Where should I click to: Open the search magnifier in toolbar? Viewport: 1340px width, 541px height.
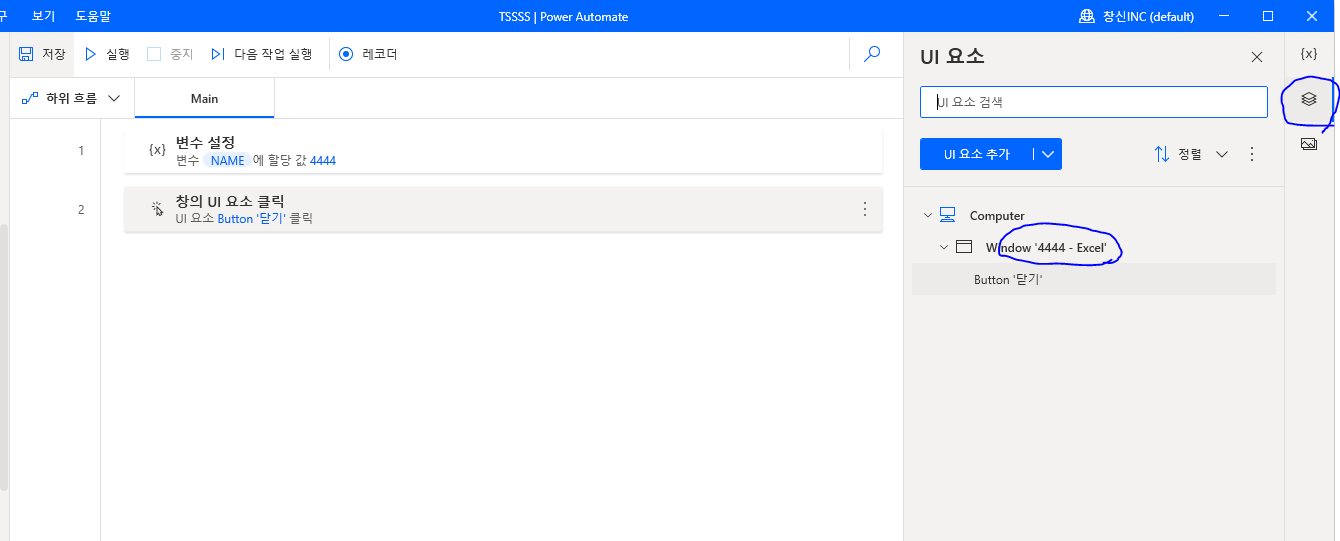tap(873, 54)
